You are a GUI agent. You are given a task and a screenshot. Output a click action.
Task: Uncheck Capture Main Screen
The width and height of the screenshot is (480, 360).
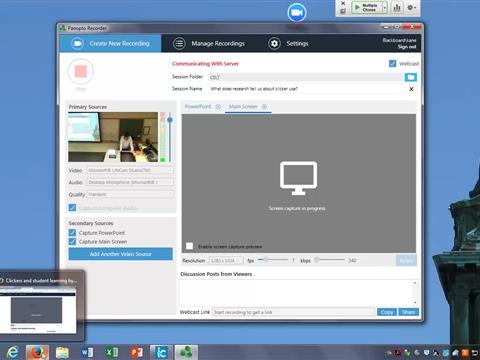tap(72, 241)
